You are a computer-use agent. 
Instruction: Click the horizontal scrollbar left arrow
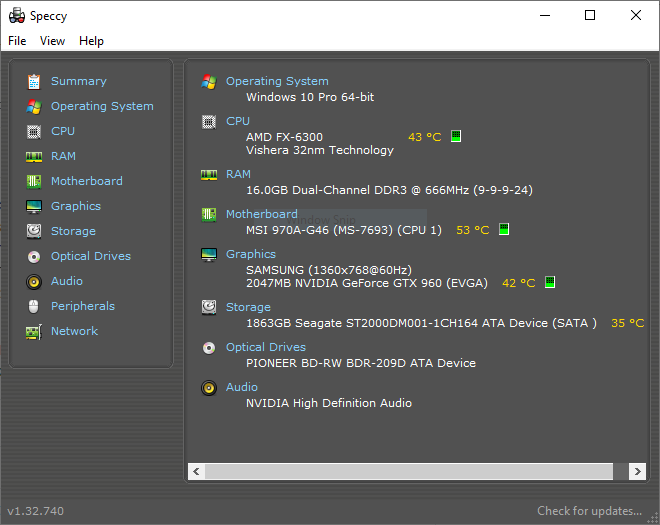tap(196, 472)
